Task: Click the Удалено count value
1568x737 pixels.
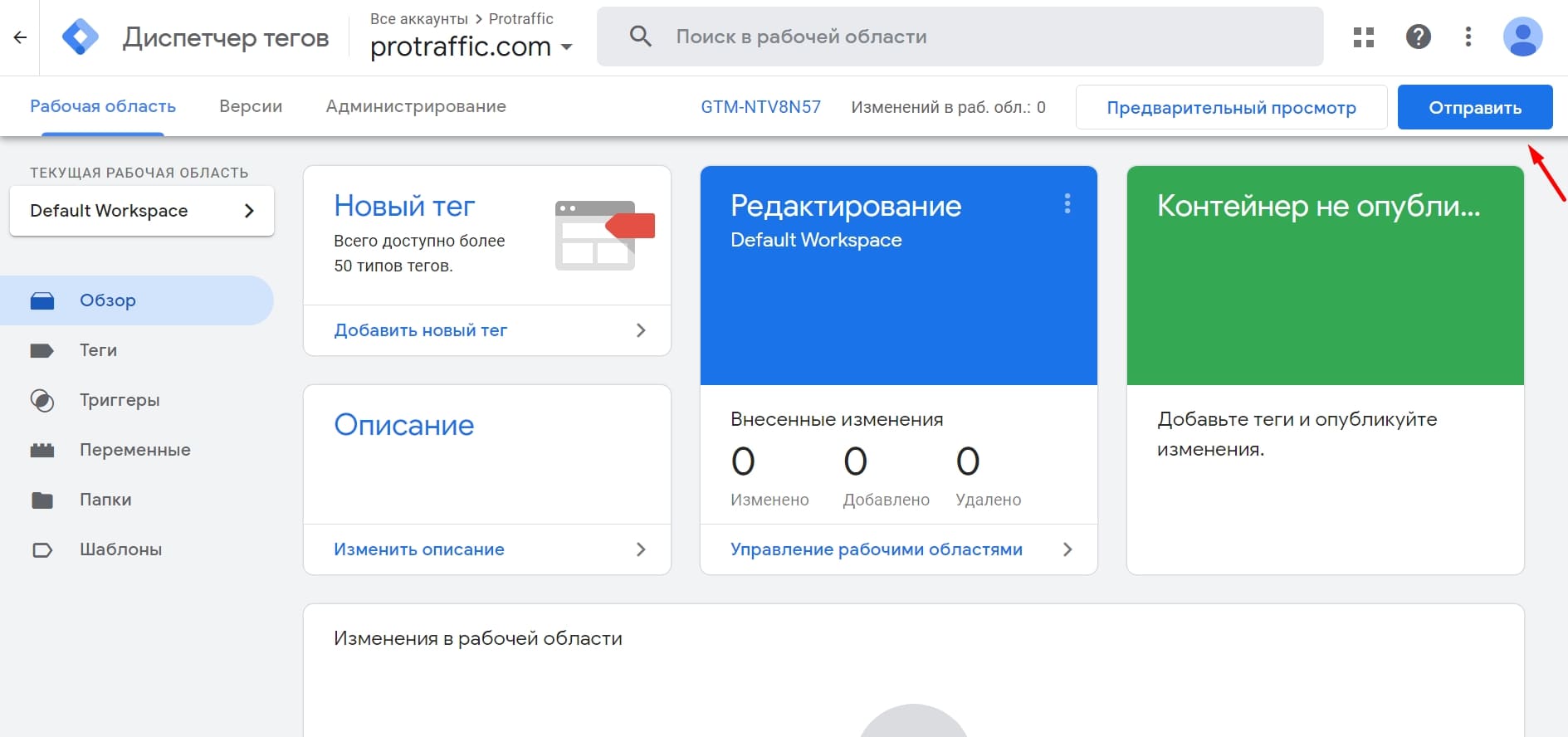Action: (968, 461)
